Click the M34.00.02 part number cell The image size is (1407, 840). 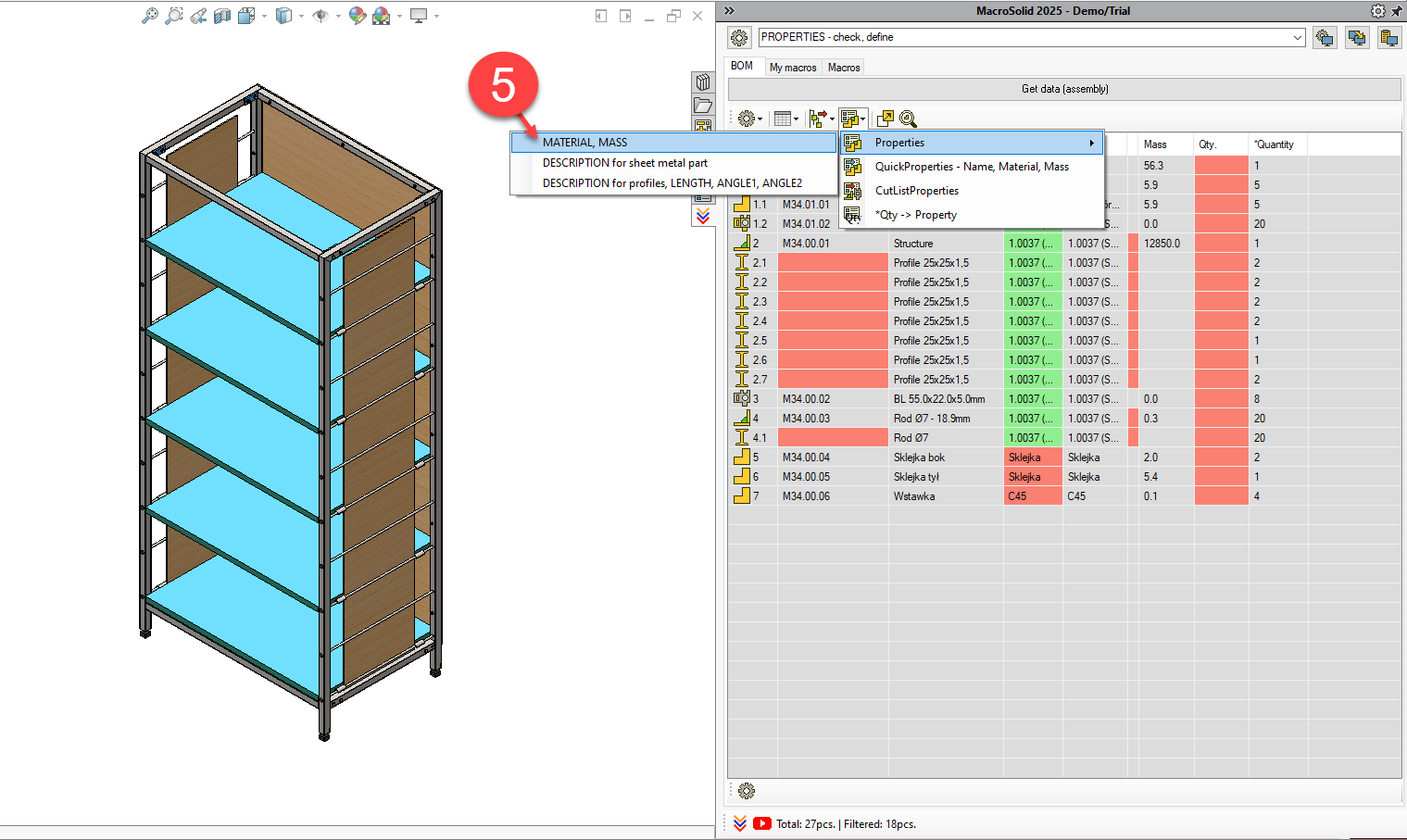pyautogui.click(x=833, y=399)
